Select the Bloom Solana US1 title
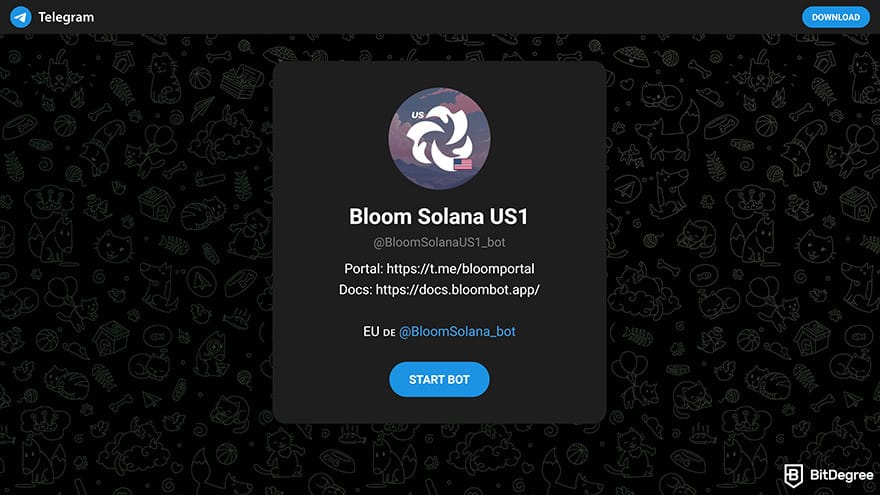 click(x=439, y=217)
